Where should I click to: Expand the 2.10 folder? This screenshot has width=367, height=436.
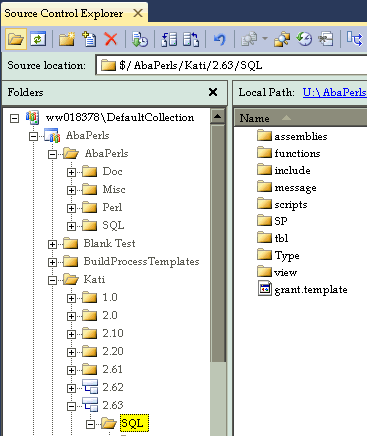click(x=71, y=334)
